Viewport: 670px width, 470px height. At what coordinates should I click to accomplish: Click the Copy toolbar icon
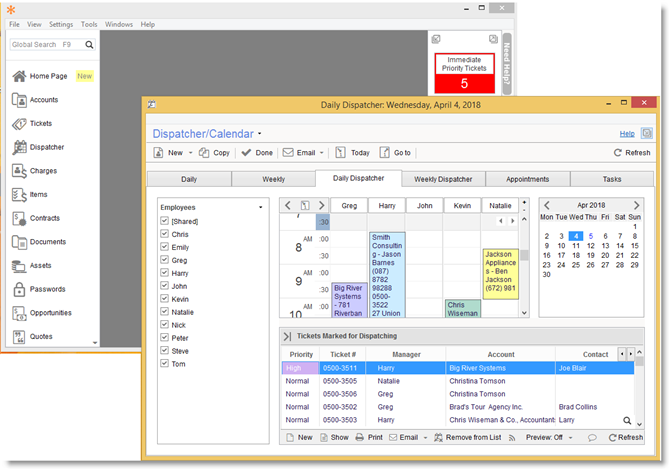205,153
